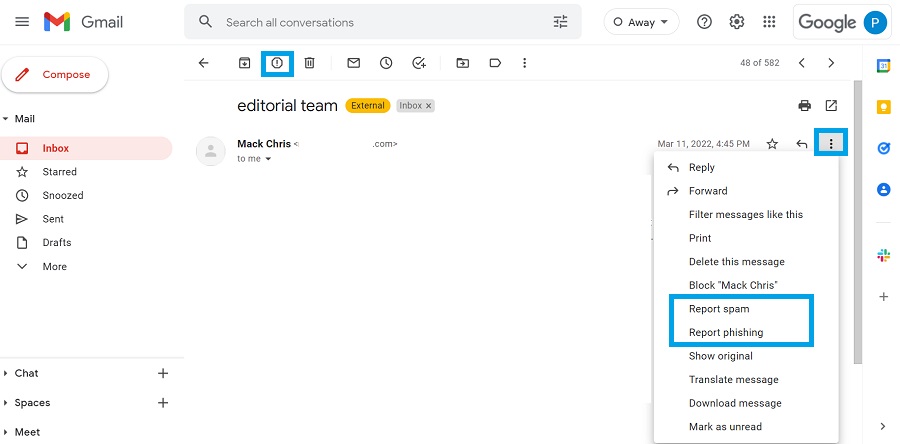900x444 pixels.
Task: Create a new space plus button
Action: click(163, 403)
